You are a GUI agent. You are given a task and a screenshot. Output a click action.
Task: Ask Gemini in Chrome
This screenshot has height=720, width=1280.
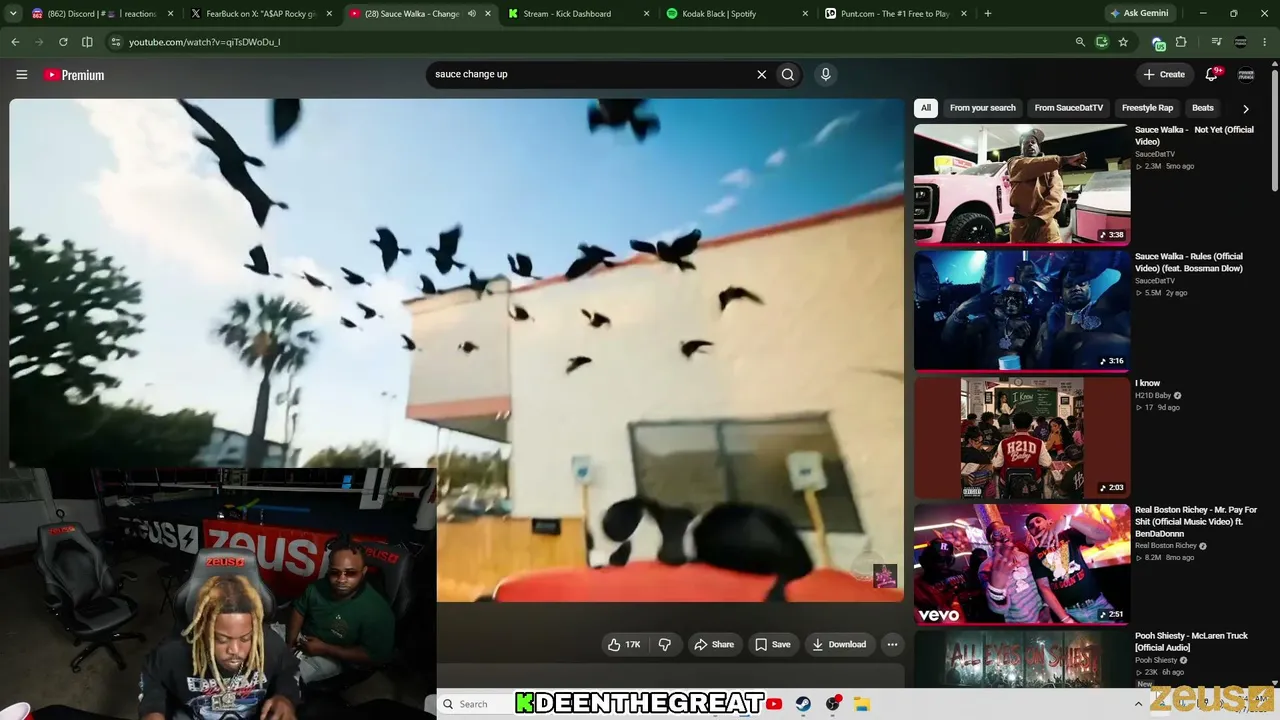point(1139,14)
